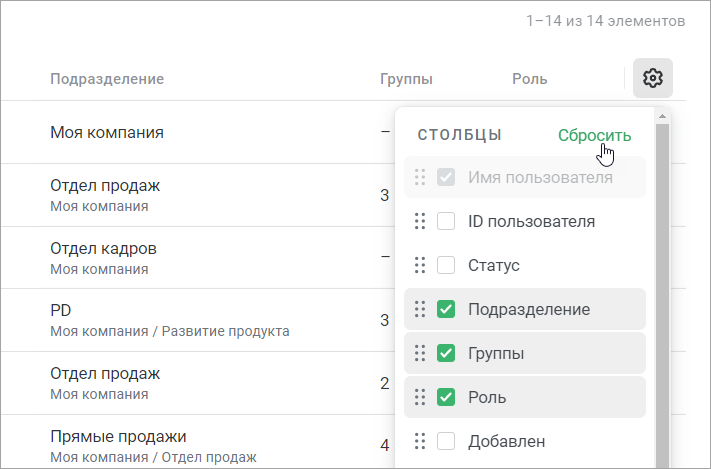This screenshot has height=469, width=711.
Task: Click the drag handle beside ID пользователя
Action: (420, 221)
